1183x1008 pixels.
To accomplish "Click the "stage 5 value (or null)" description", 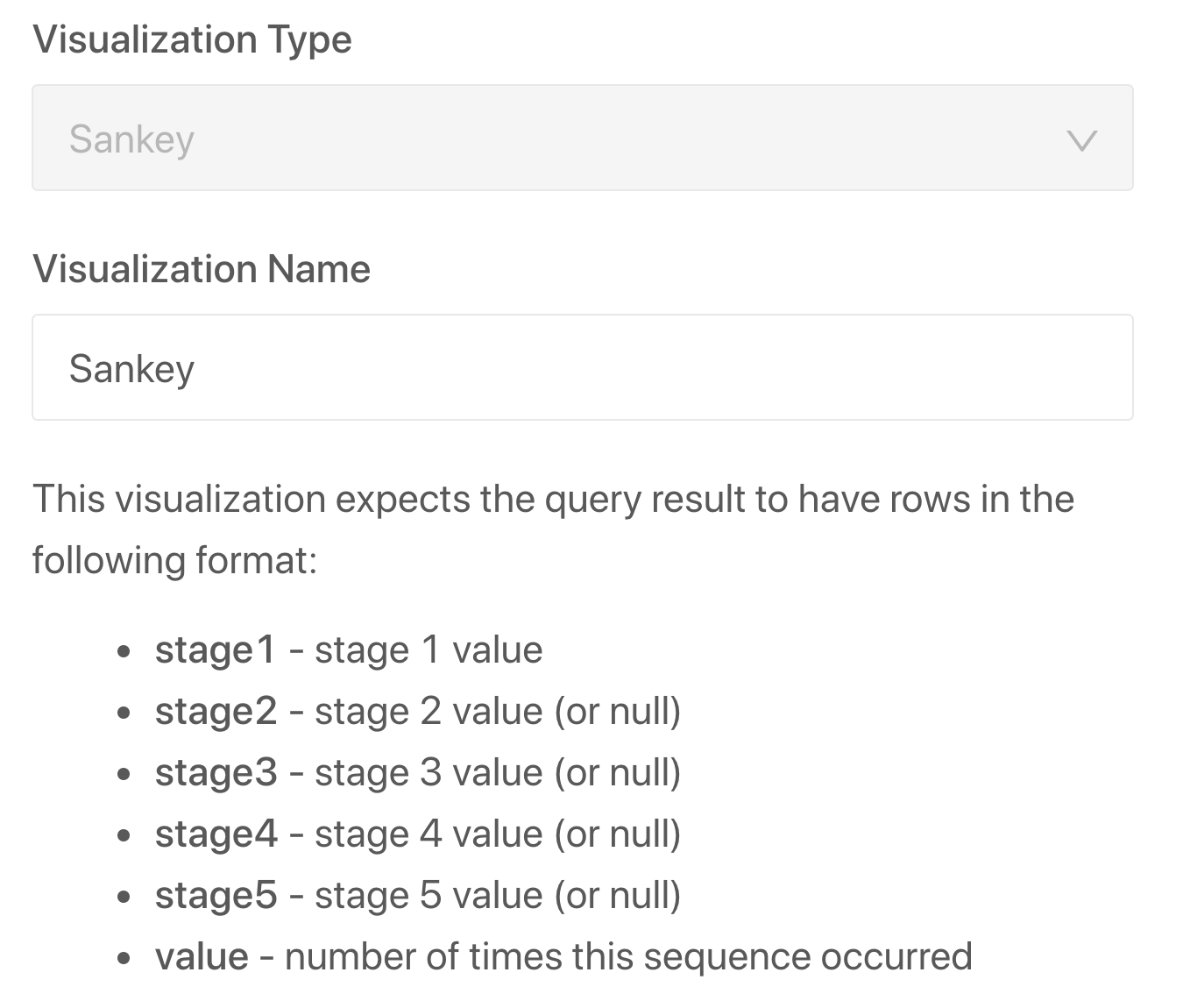I will [x=497, y=896].
